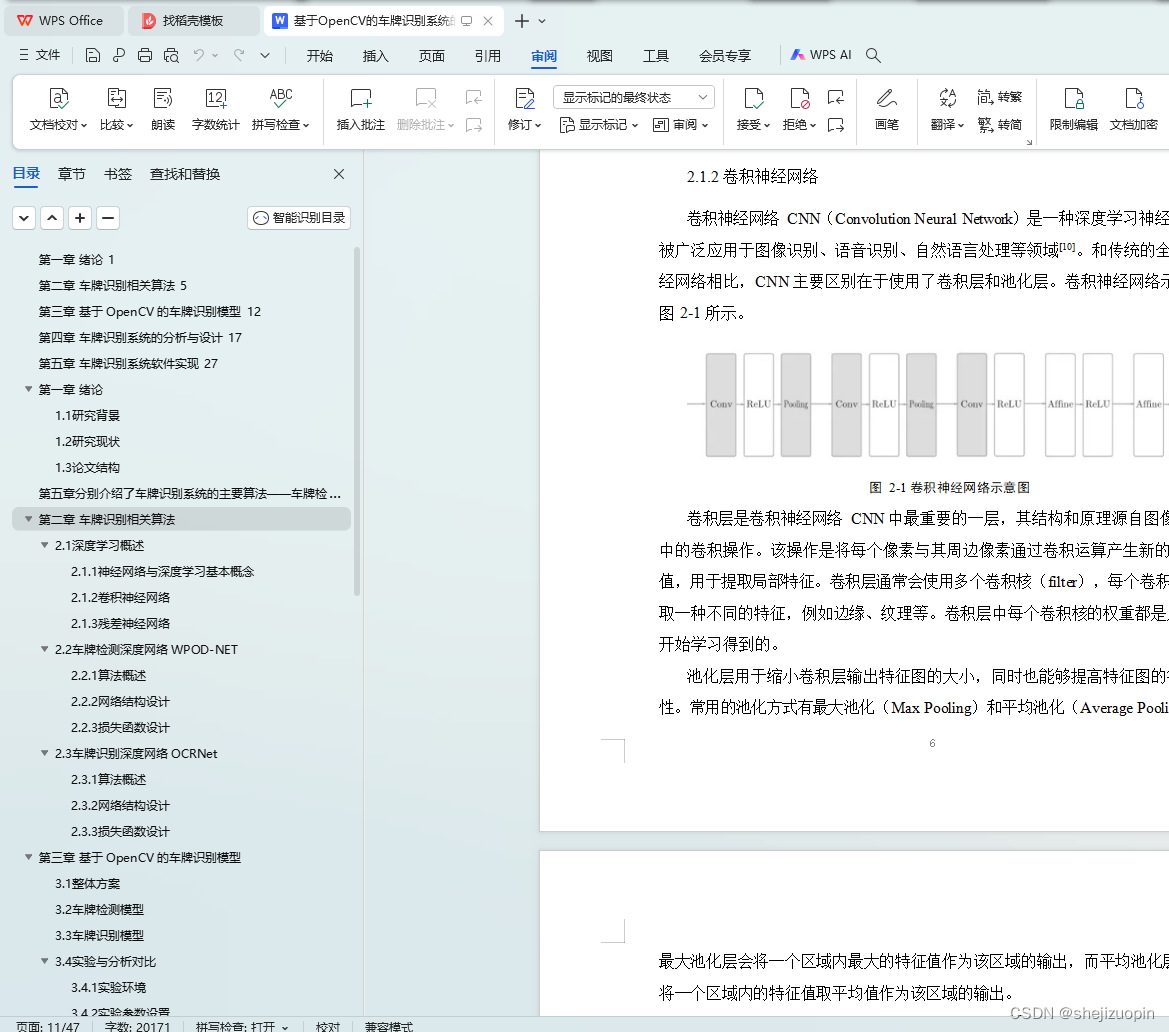
Task: Select the 画笔 pen tool
Action: pyautogui.click(x=886, y=109)
